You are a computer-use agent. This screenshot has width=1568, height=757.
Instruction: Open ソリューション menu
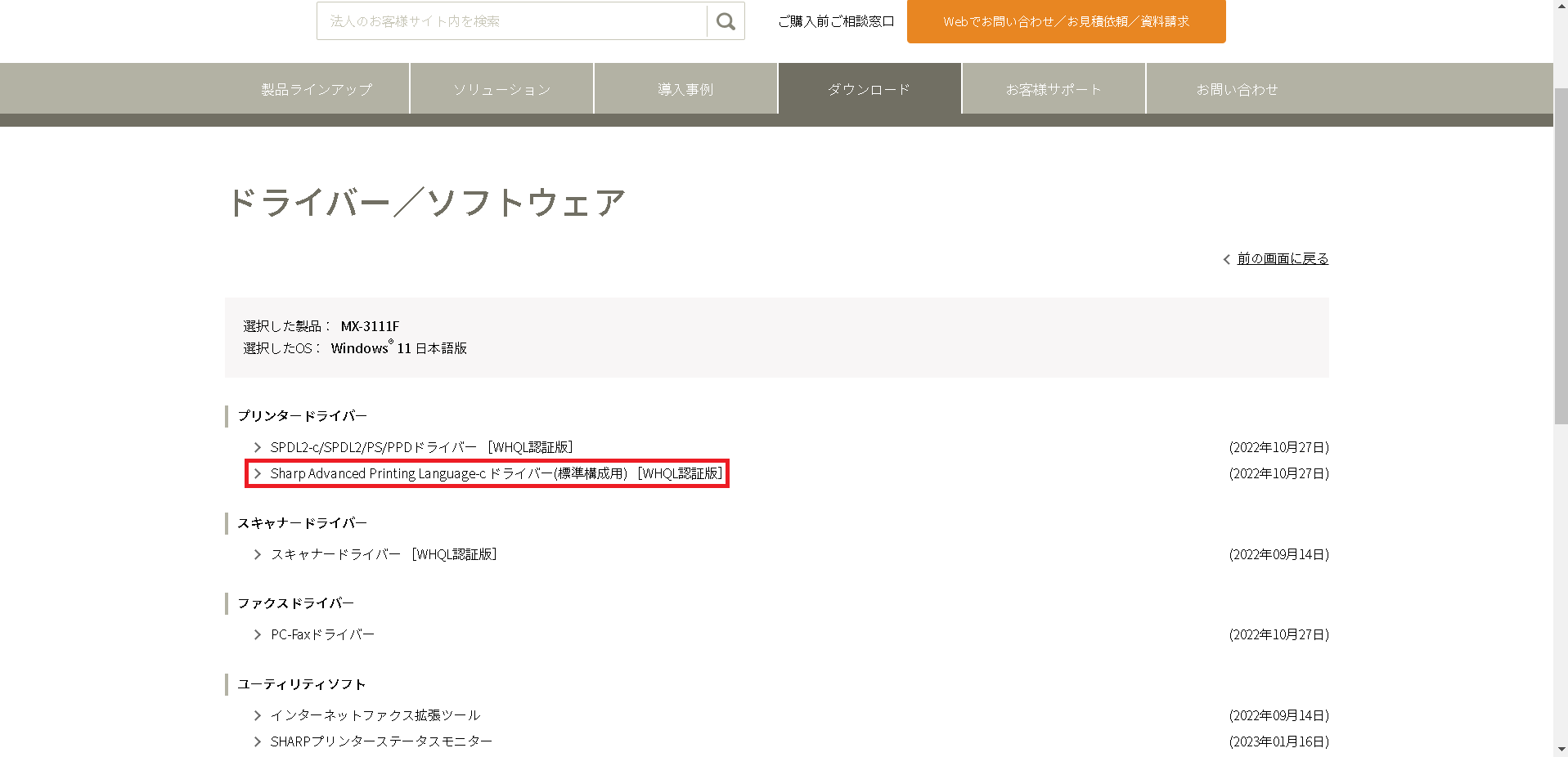tap(502, 89)
